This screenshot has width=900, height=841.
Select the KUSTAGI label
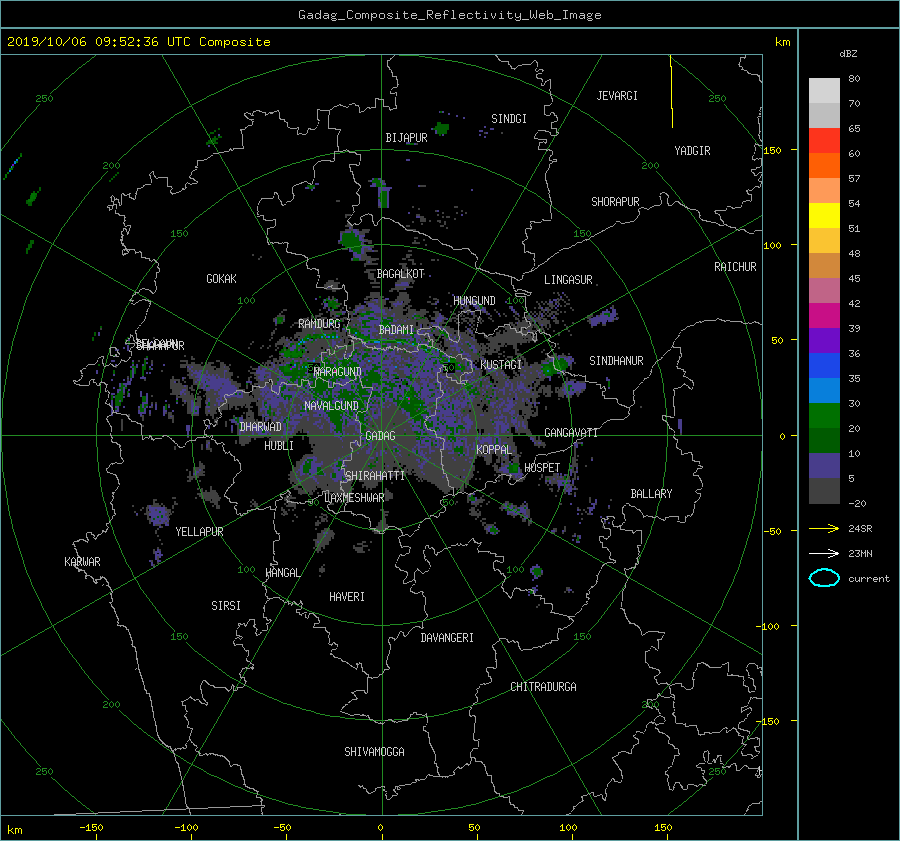coord(501,365)
